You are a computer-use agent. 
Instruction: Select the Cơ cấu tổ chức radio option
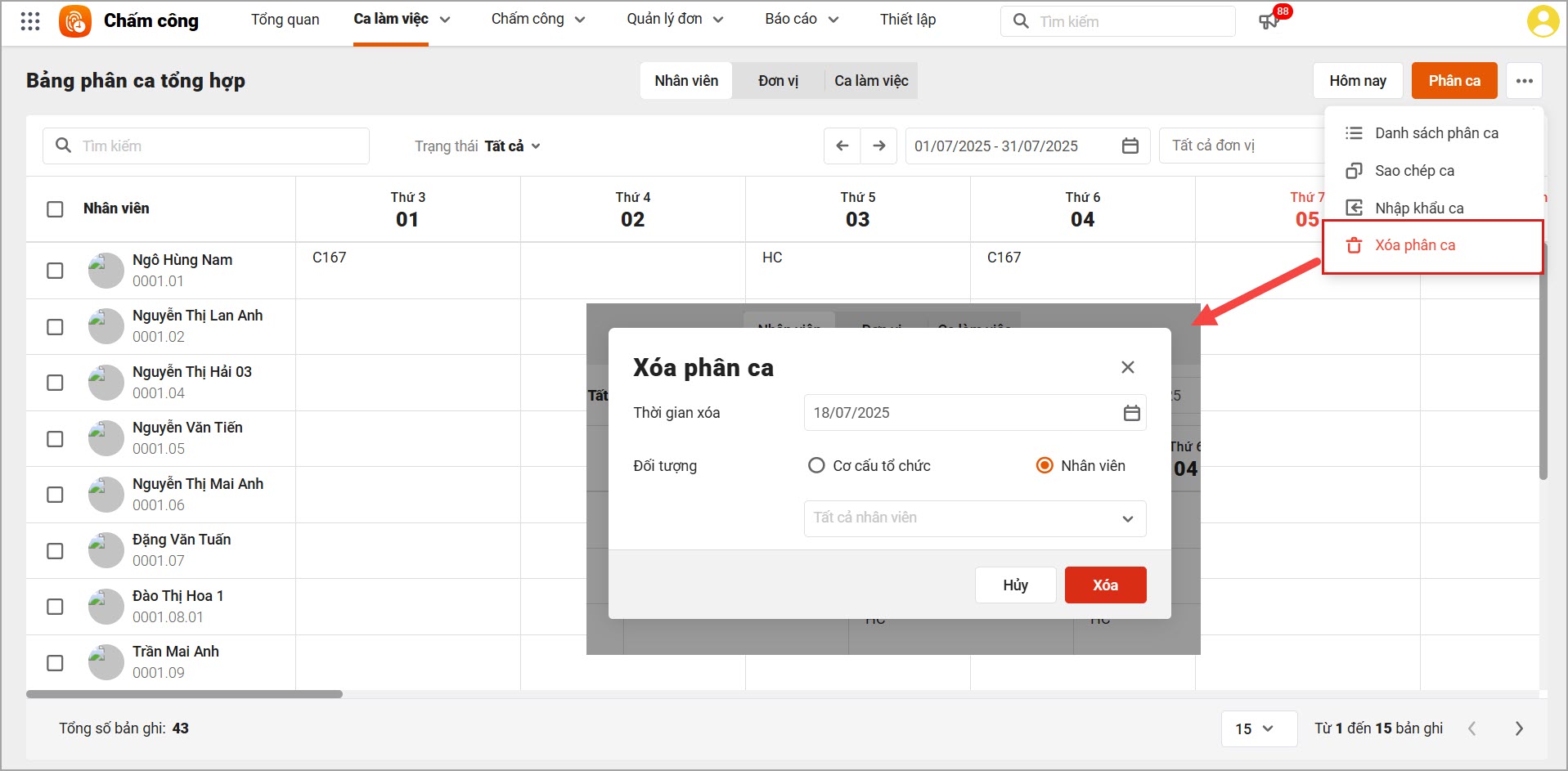click(815, 466)
